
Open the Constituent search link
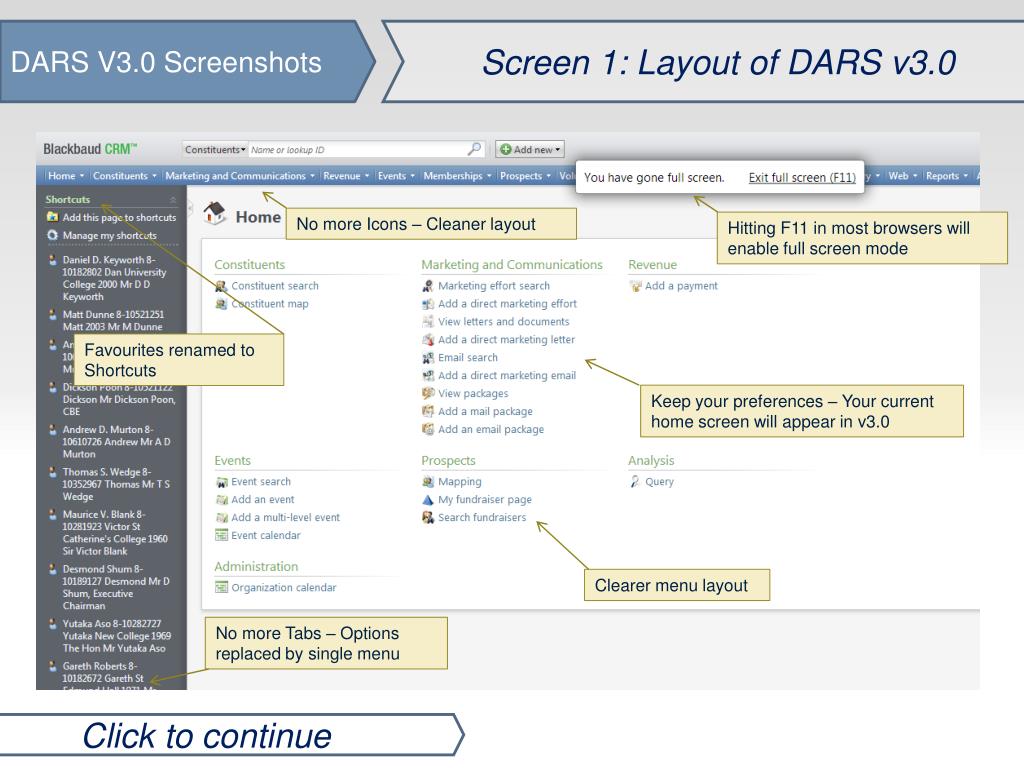(x=275, y=286)
